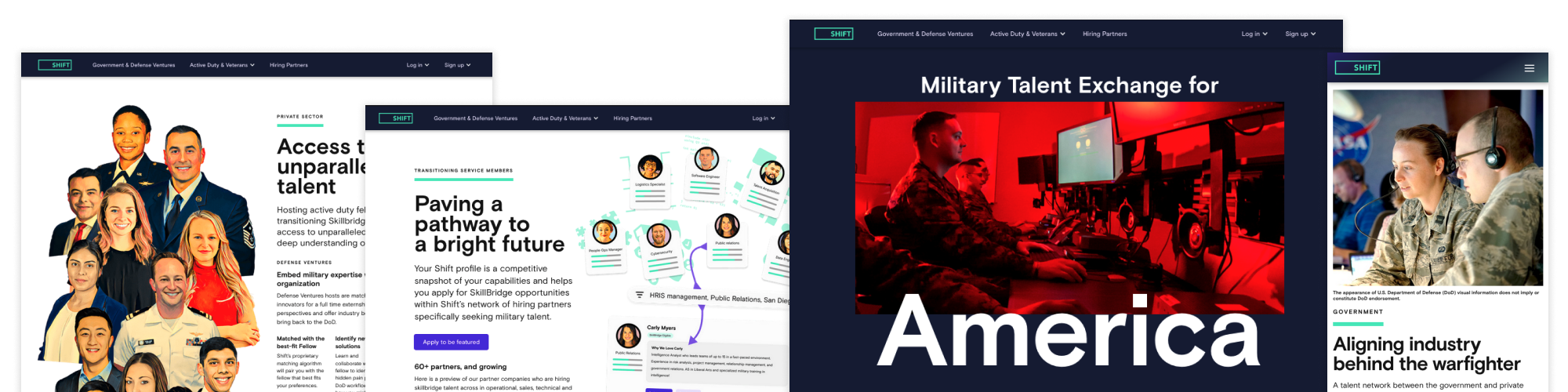Click the HRIS management, Public Relations search field
Screen dimensions: 1568x392
[710, 297]
